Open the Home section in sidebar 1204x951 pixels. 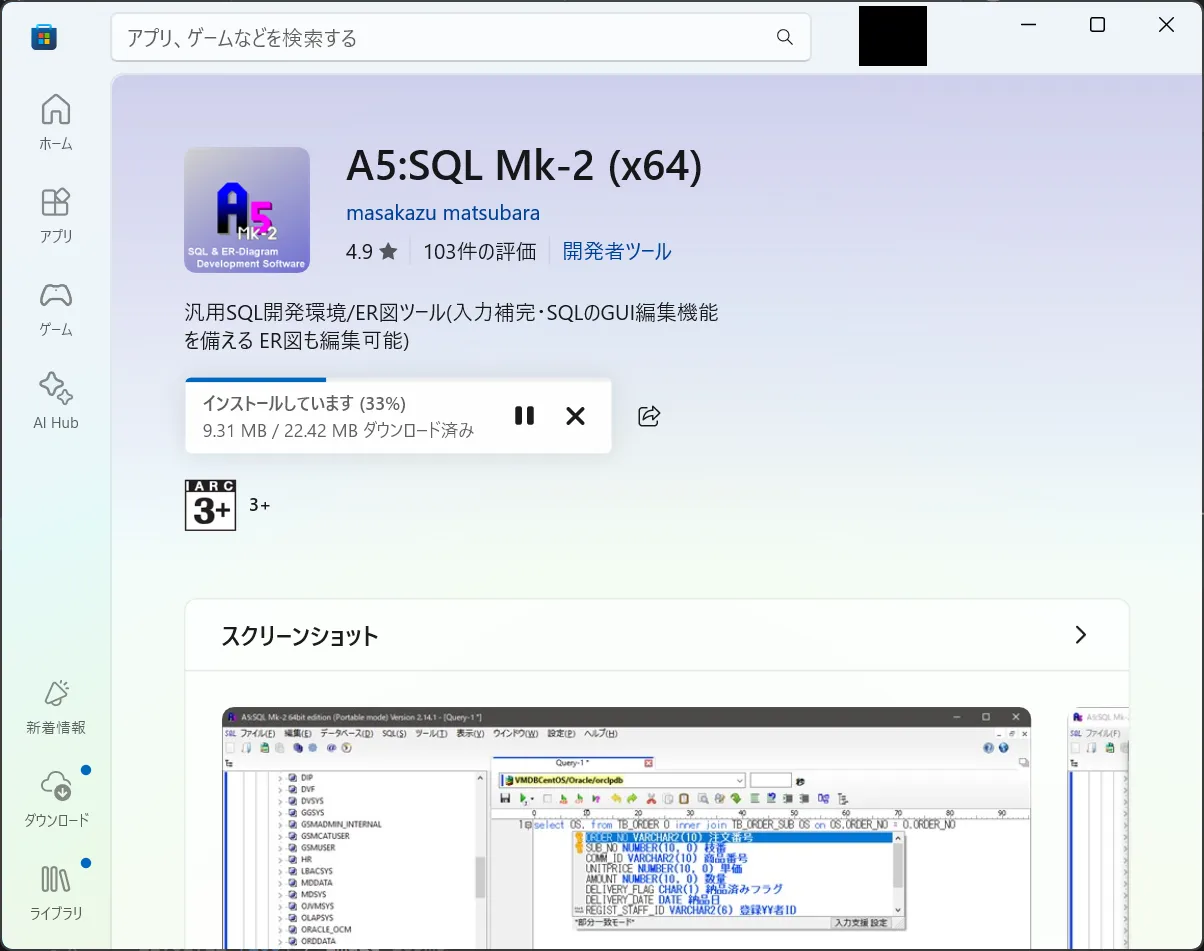click(x=56, y=122)
